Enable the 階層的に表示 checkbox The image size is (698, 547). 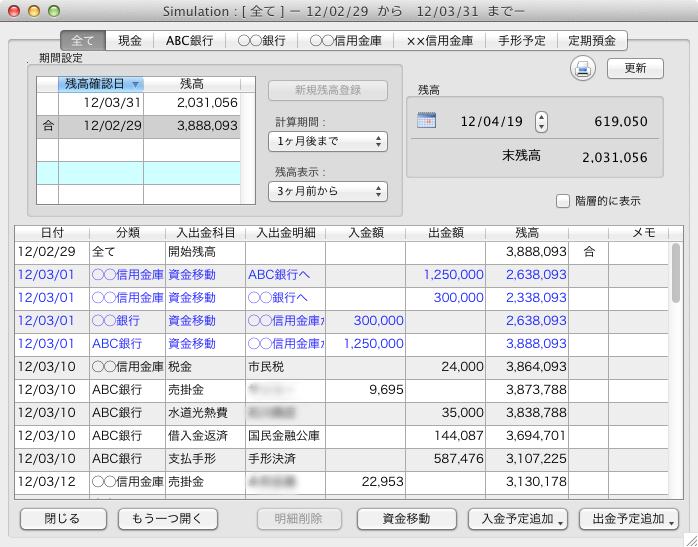pyautogui.click(x=562, y=200)
